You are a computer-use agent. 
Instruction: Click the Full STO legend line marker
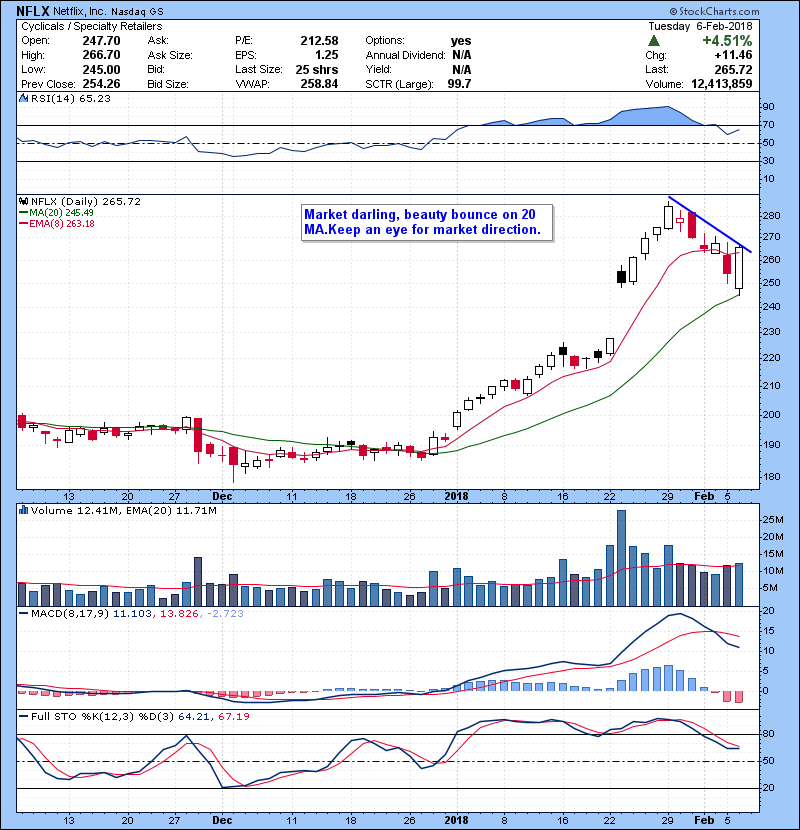(x=24, y=716)
